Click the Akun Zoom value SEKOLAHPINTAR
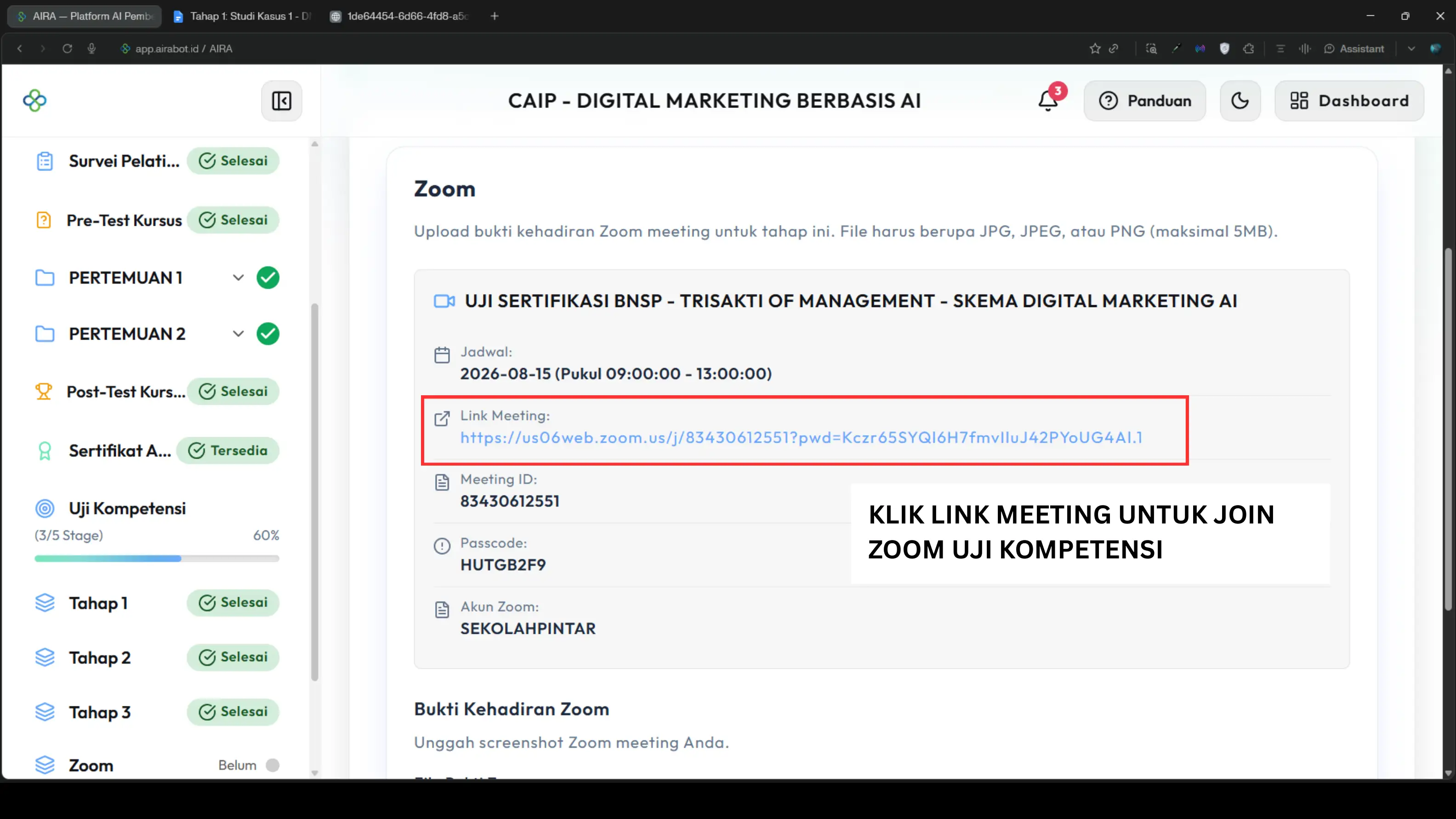Viewport: 1456px width, 819px height. click(x=528, y=629)
